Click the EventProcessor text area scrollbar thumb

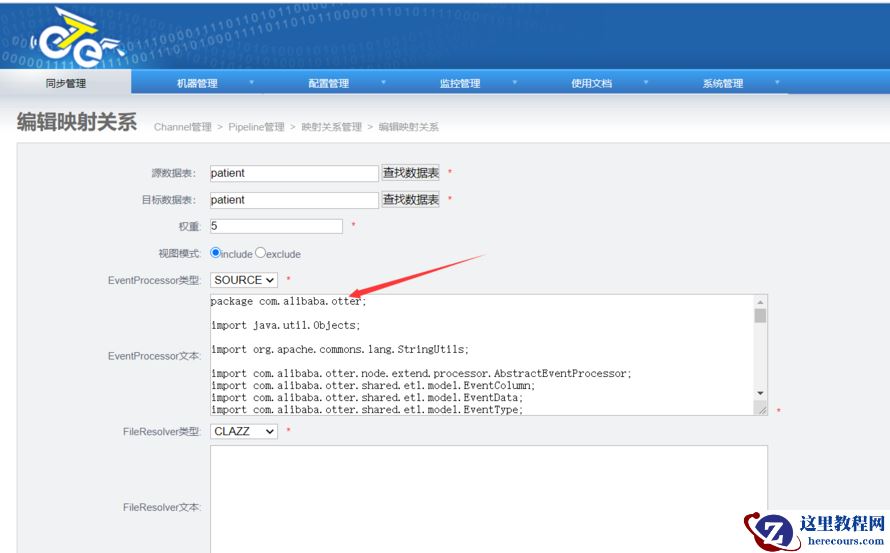tap(760, 316)
